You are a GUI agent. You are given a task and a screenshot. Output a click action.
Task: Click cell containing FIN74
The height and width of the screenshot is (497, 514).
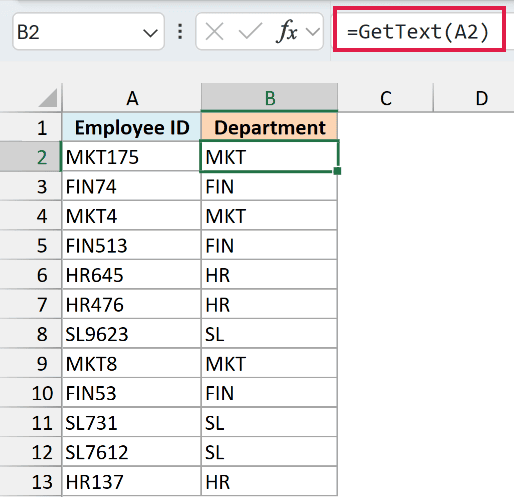point(132,186)
